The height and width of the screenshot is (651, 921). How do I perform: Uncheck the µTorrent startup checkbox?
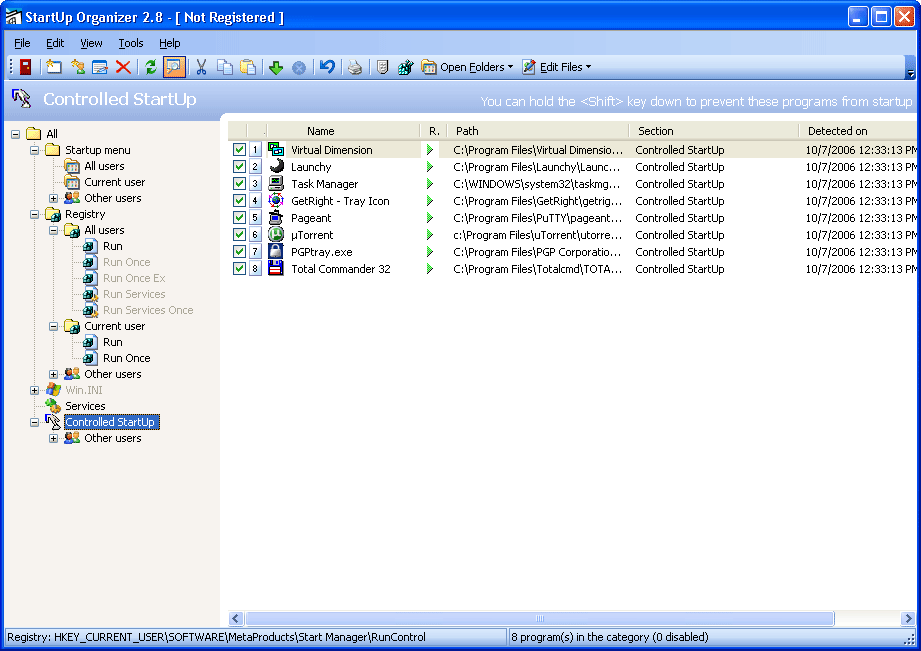239,234
